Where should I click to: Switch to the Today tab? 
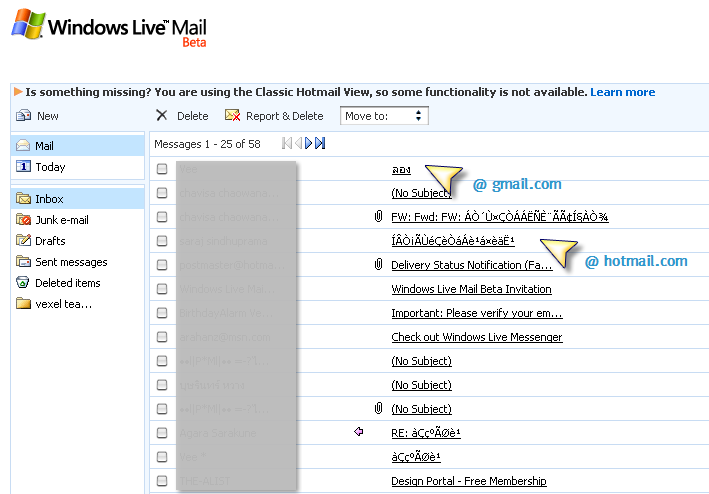[50, 167]
